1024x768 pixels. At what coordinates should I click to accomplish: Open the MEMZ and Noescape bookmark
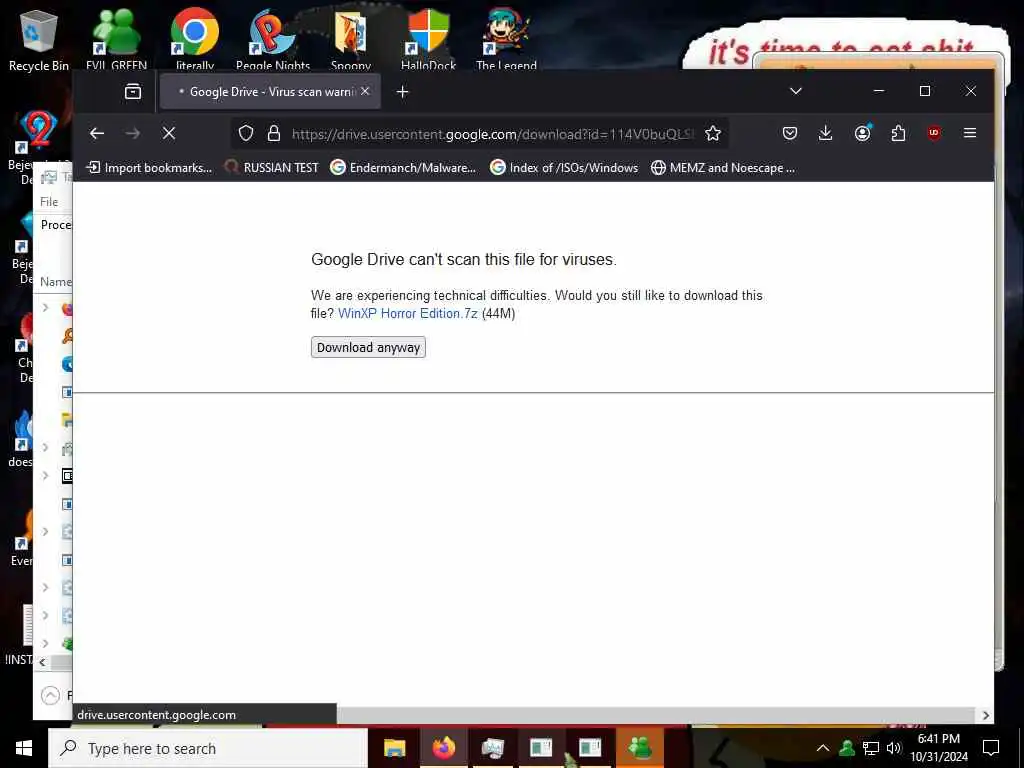(x=723, y=168)
